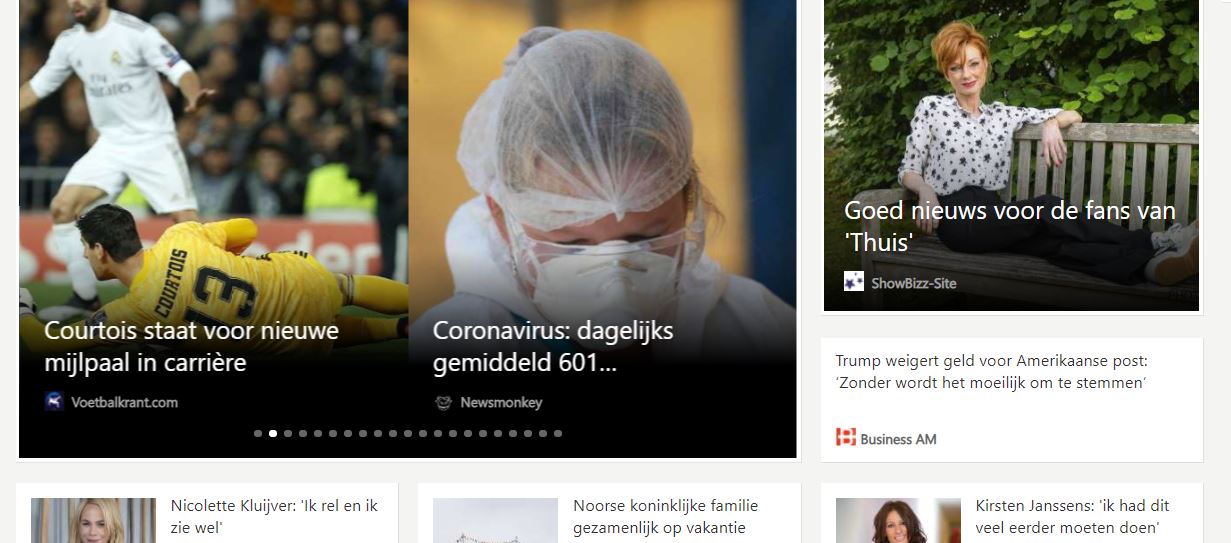This screenshot has height=543, width=1231.
Task: Click the Nicolette Kluijver thumbnail photo
Action: click(x=93, y=520)
